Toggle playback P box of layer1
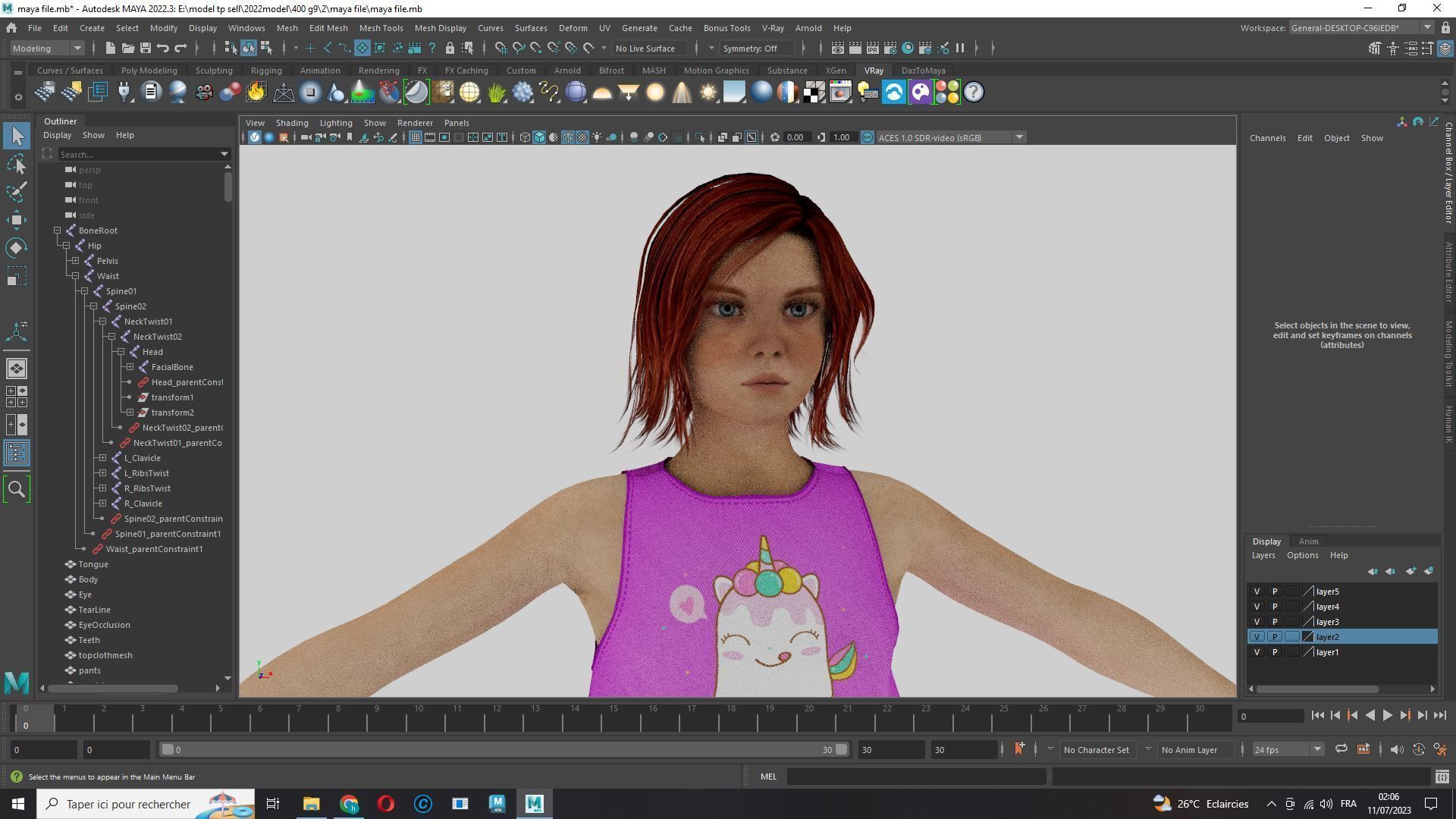Viewport: 1456px width, 819px height. pos(1274,652)
